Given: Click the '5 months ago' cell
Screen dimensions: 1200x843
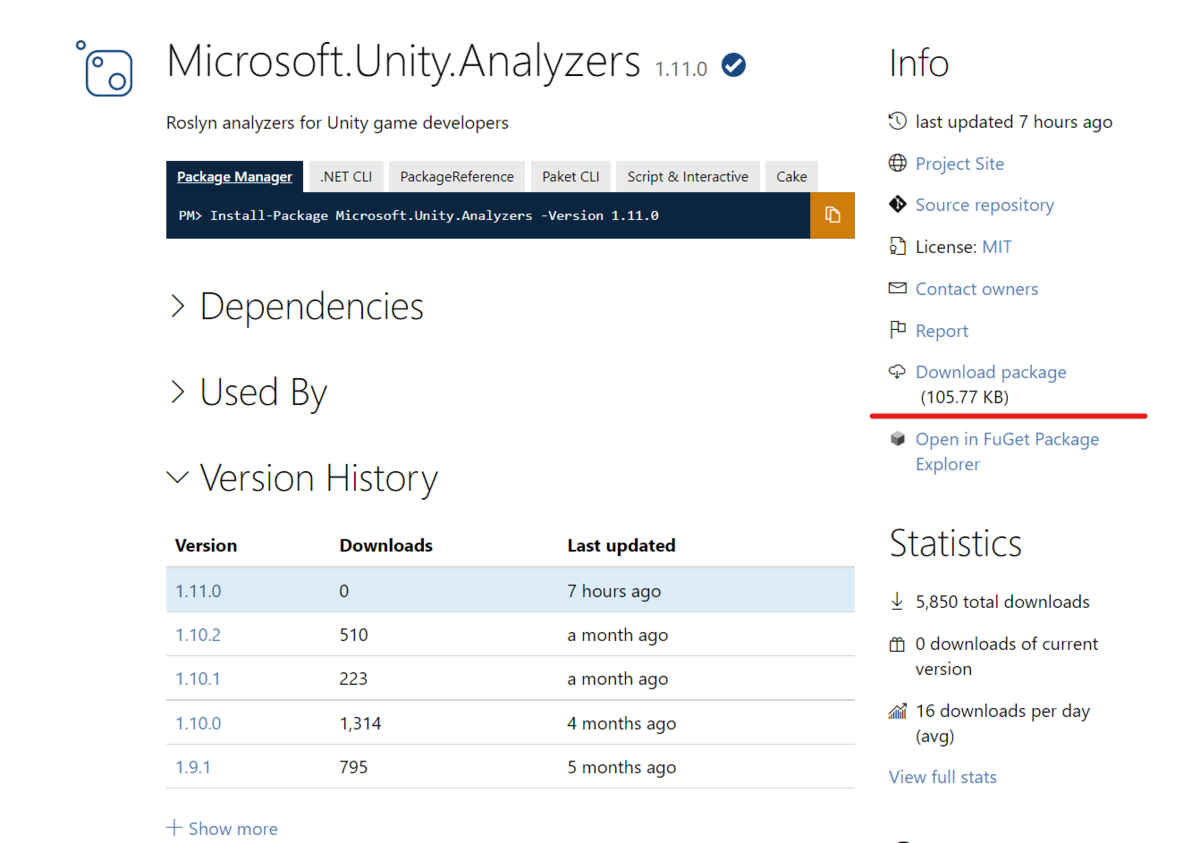Looking at the screenshot, I should [621, 767].
